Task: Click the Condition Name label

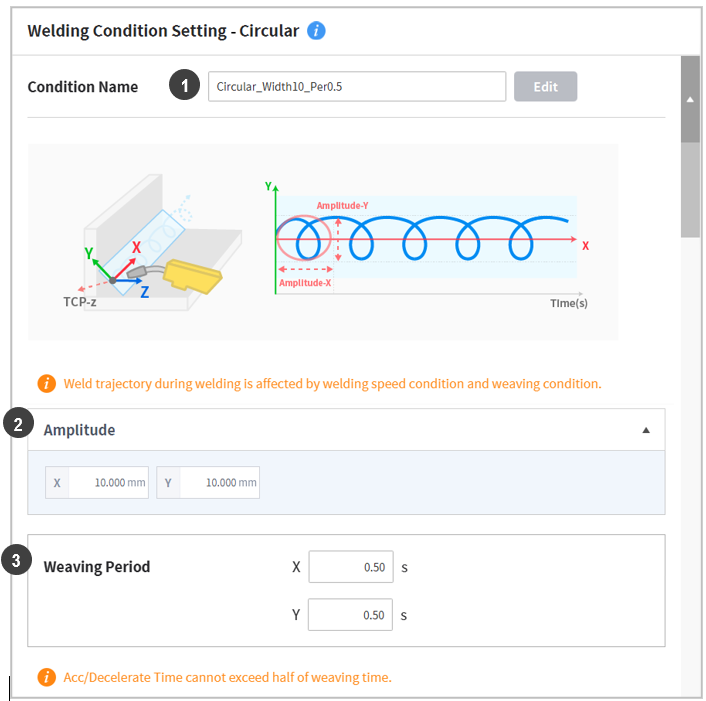Action: (83, 87)
